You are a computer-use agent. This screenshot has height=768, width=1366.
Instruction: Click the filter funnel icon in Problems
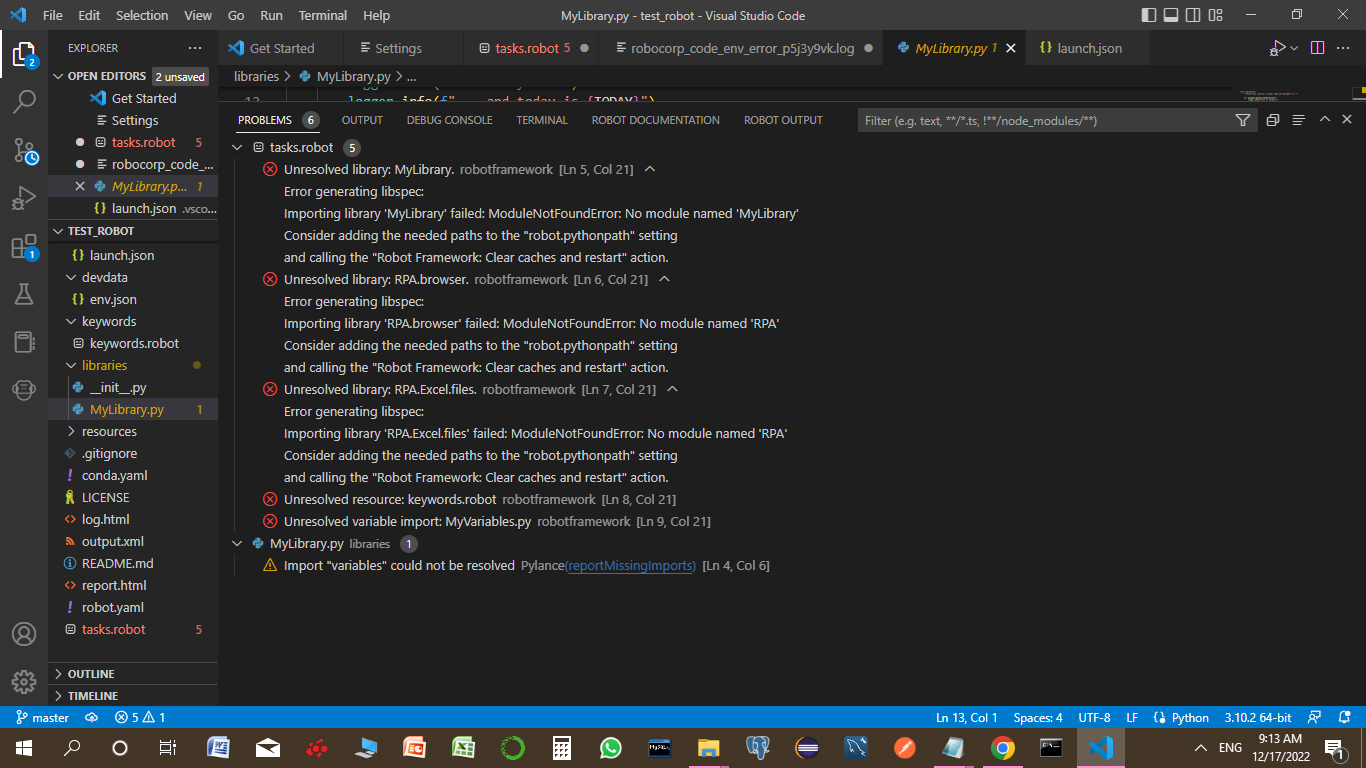click(1243, 120)
